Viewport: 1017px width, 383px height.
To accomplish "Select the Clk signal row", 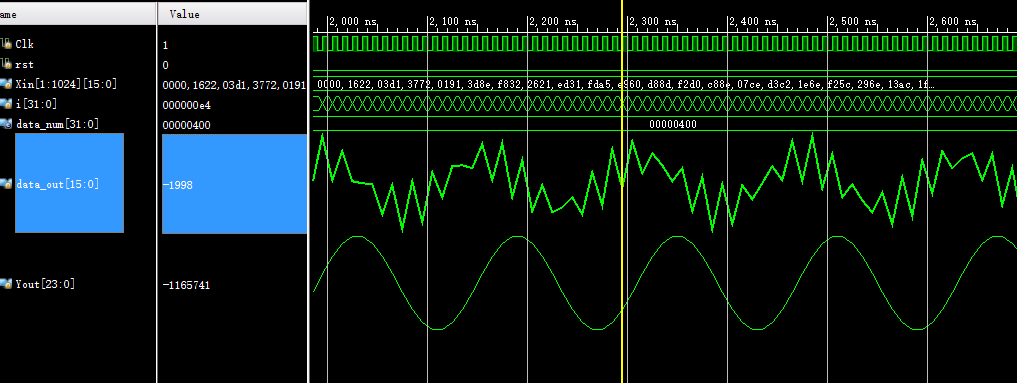I will pos(25,44).
